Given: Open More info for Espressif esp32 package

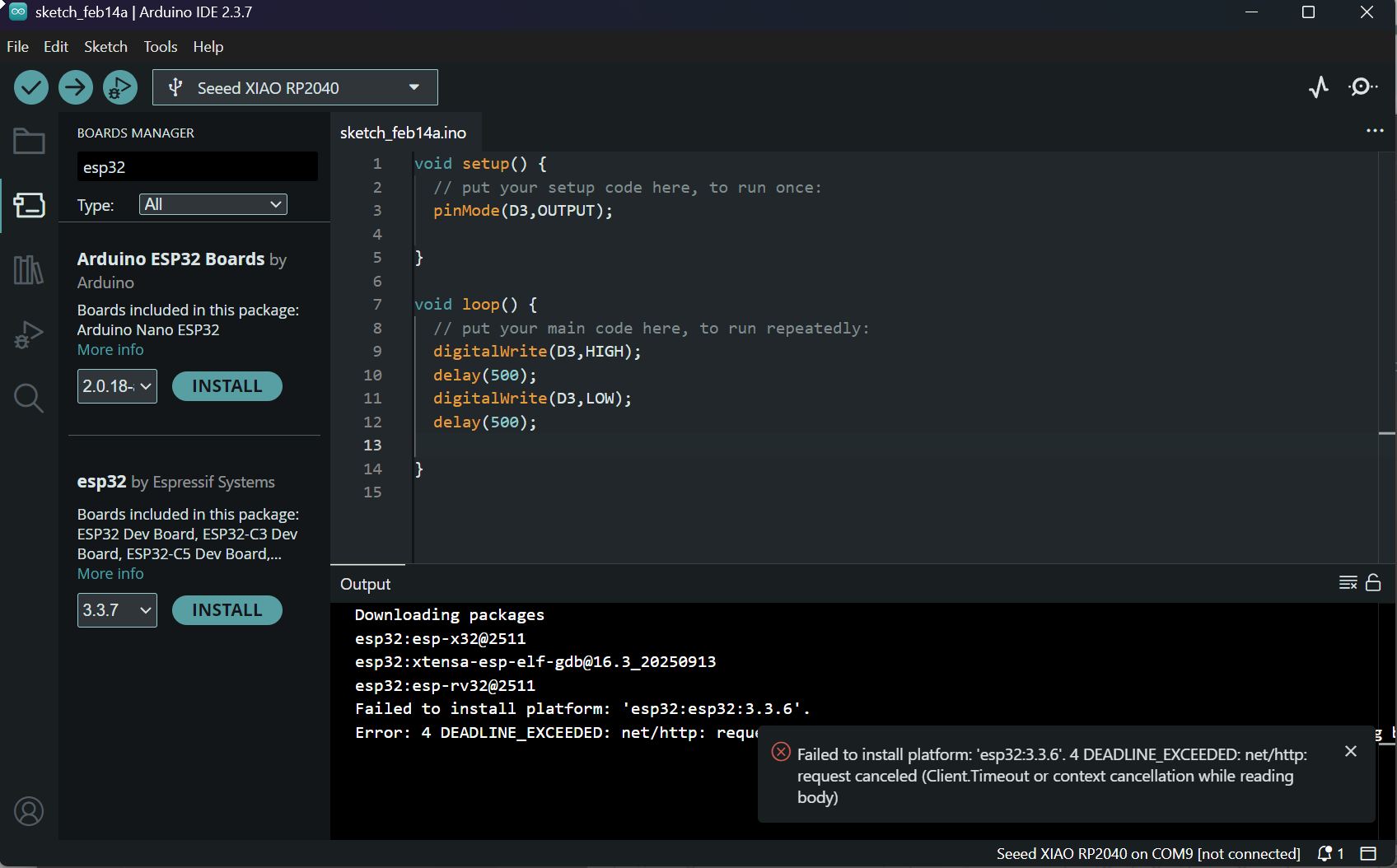Looking at the screenshot, I should pyautogui.click(x=110, y=573).
